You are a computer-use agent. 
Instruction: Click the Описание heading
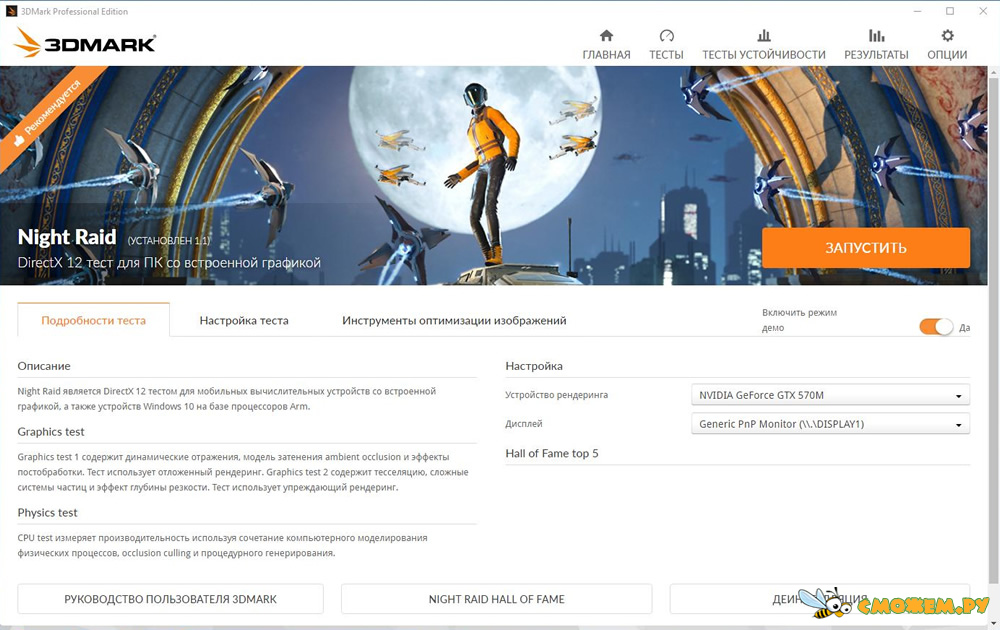point(44,366)
